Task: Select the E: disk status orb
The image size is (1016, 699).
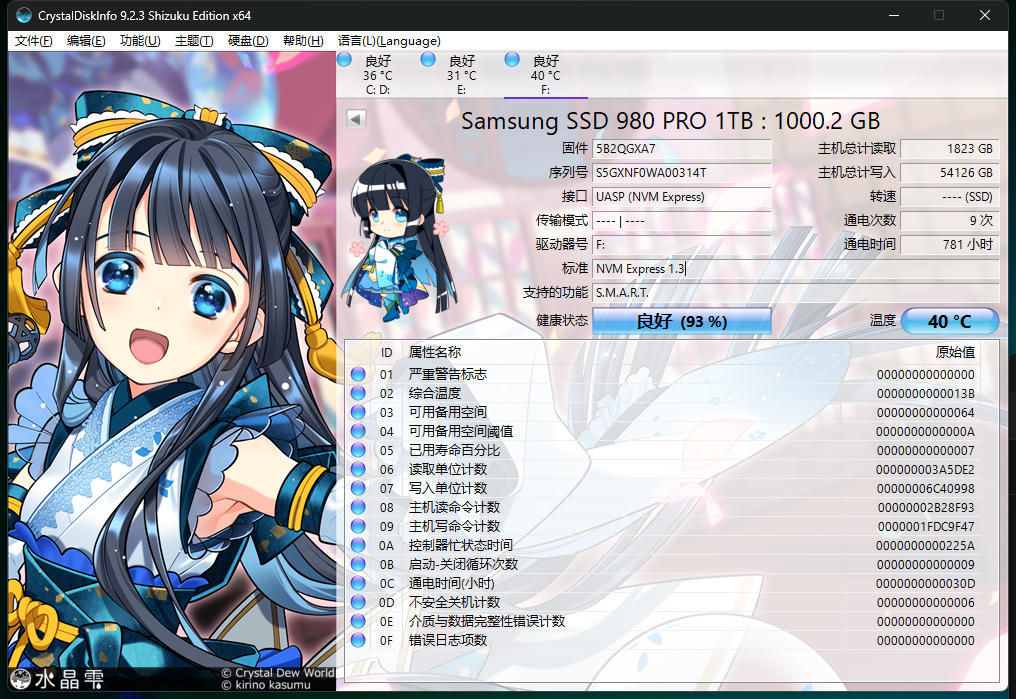Action: coord(428,60)
